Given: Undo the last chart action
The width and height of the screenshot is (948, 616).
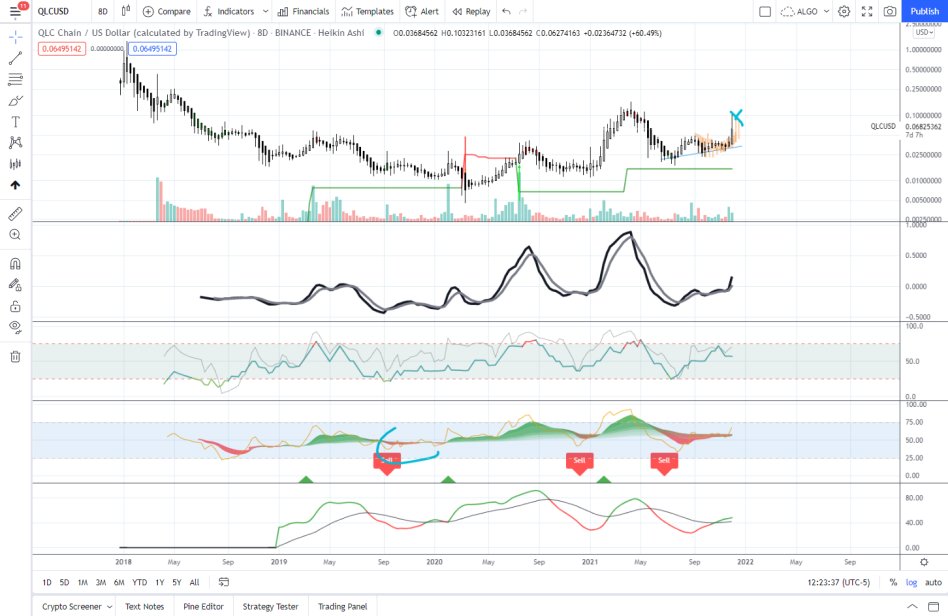Looking at the screenshot, I should click(x=507, y=11).
